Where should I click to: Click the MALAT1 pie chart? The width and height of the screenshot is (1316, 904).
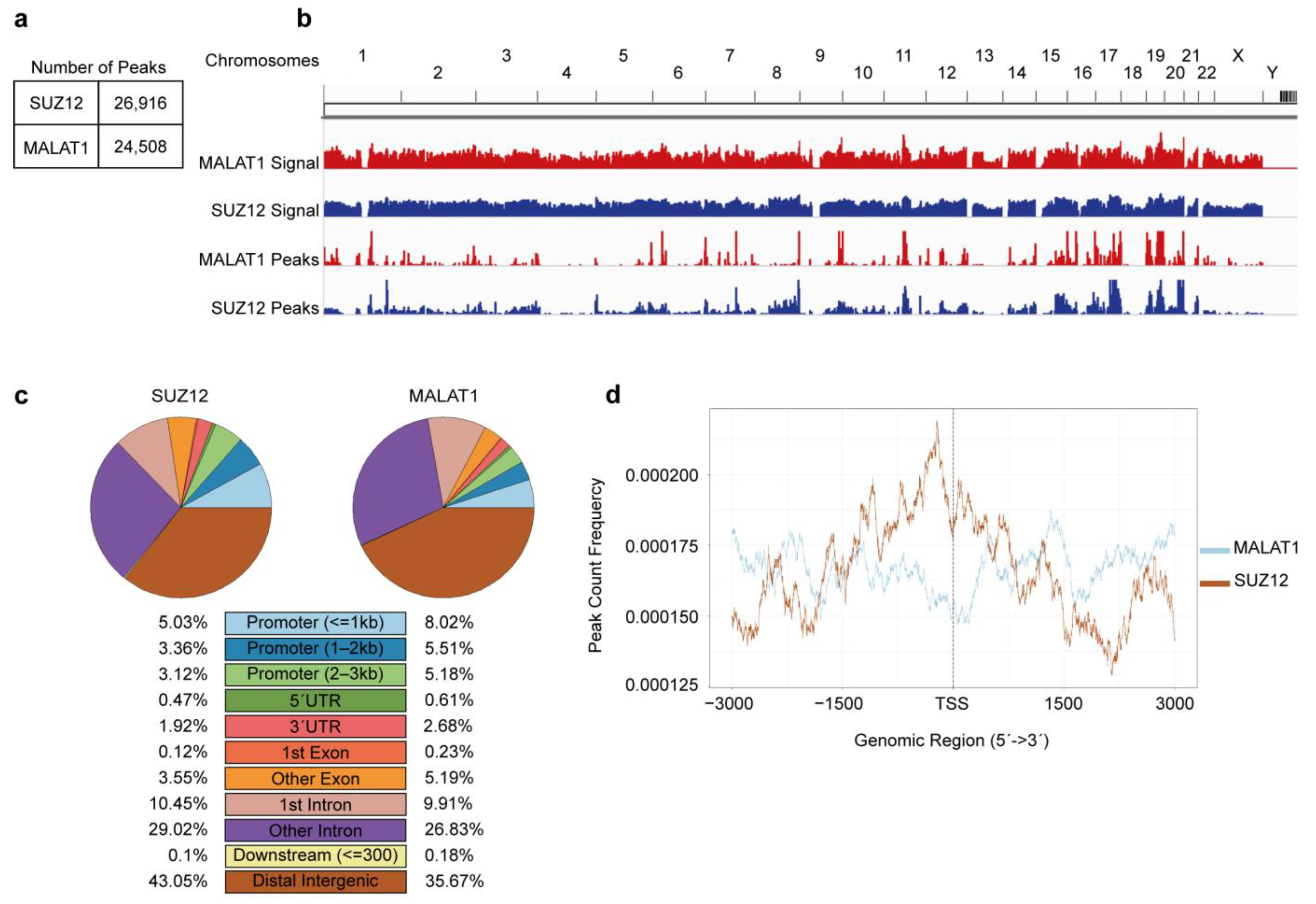click(443, 507)
